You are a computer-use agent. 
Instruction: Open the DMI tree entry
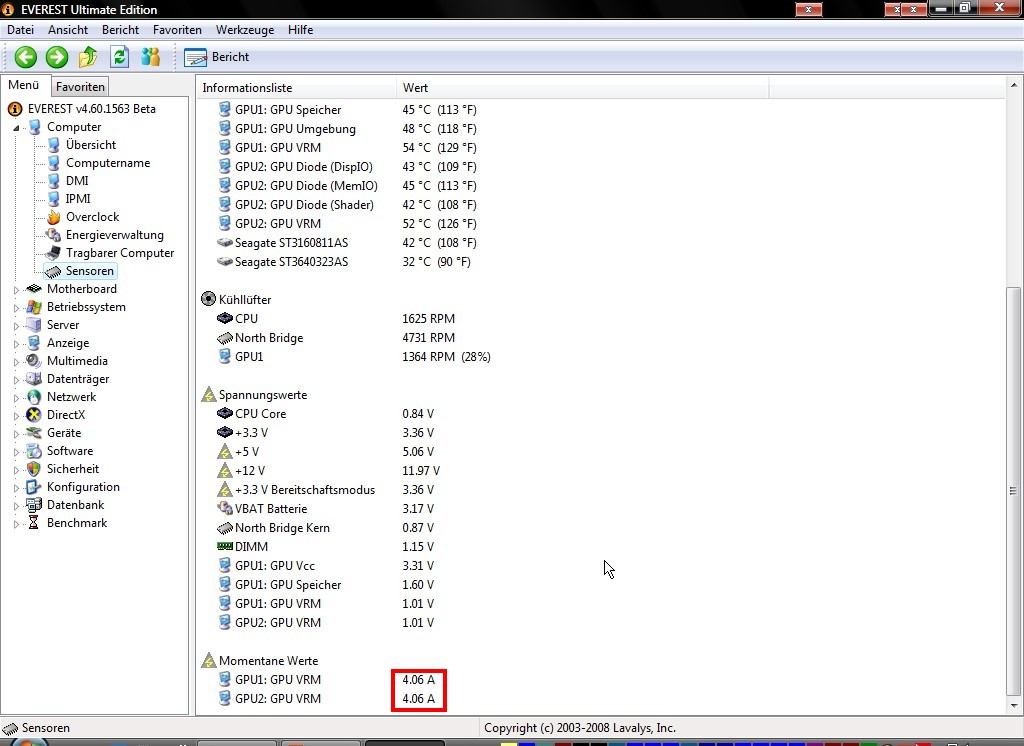(x=77, y=181)
